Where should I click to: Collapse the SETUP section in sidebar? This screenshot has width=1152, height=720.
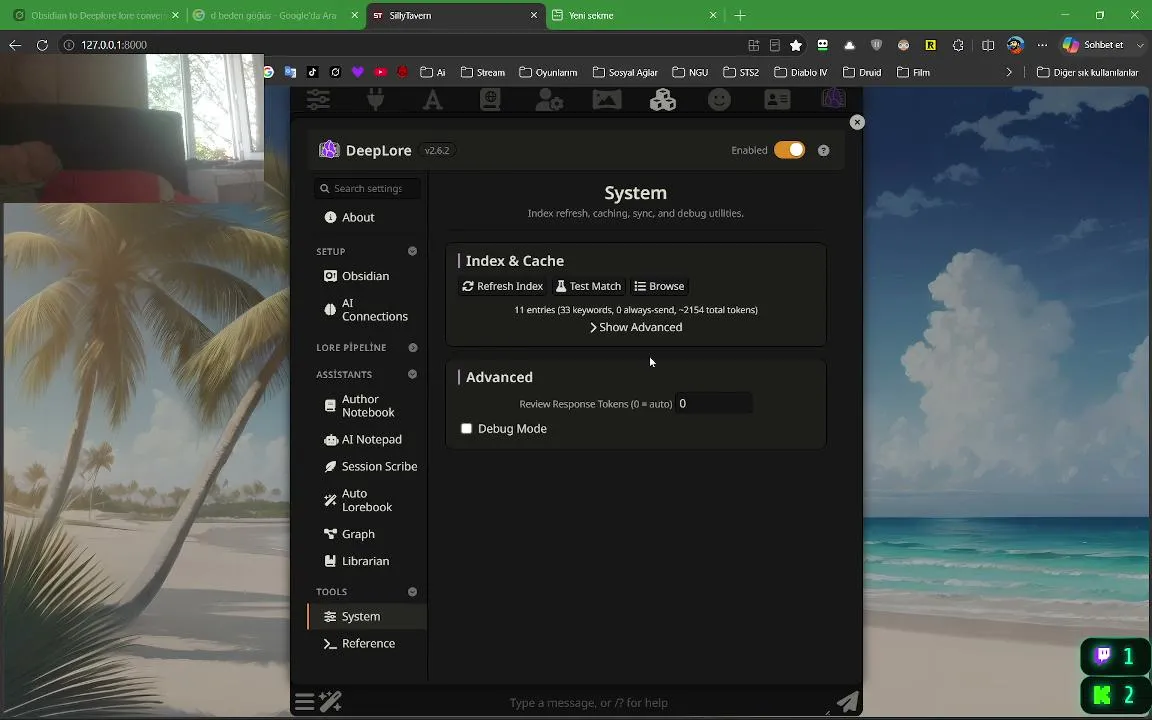pos(412,251)
